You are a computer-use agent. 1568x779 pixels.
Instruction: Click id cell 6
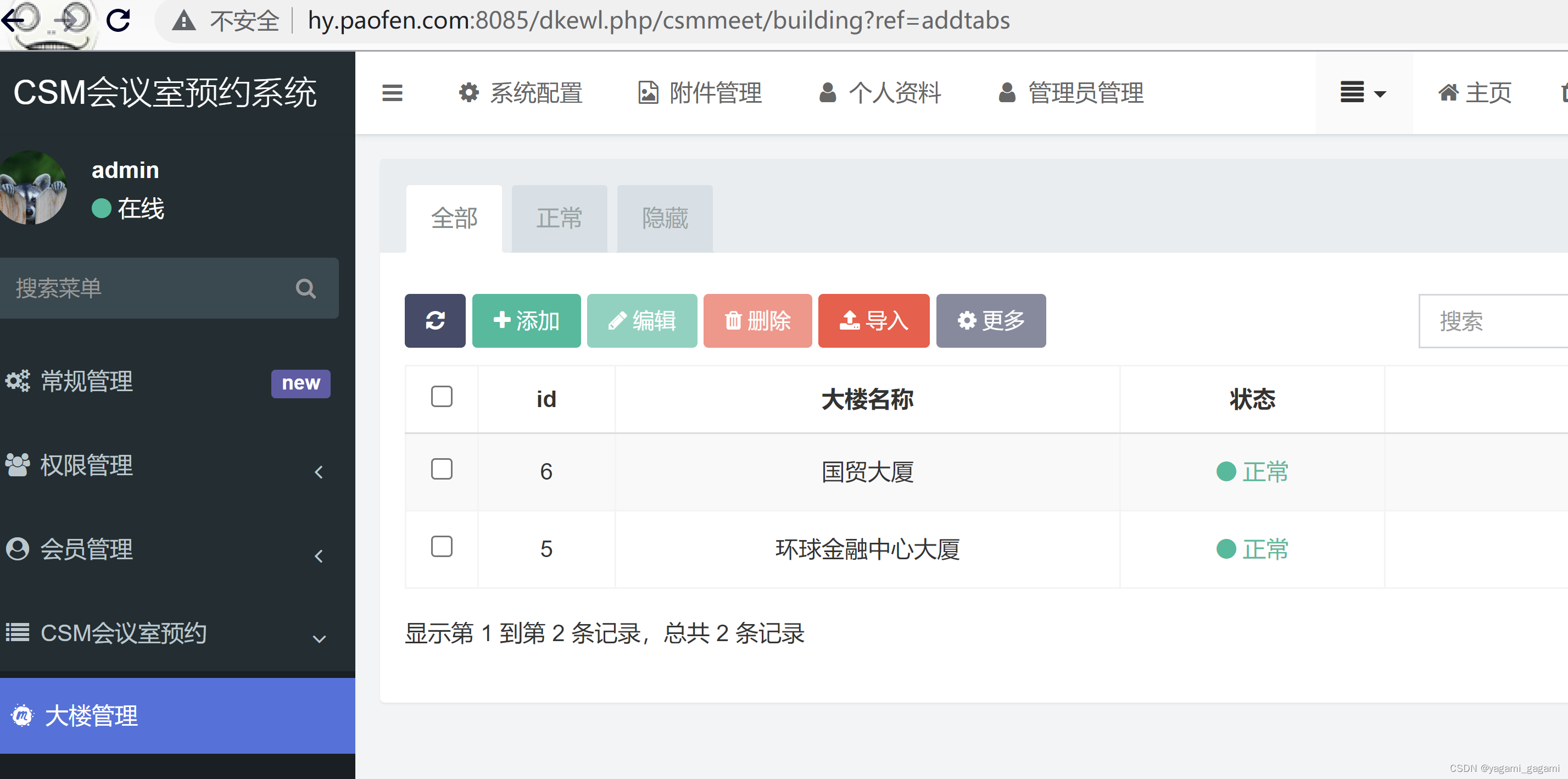546,472
